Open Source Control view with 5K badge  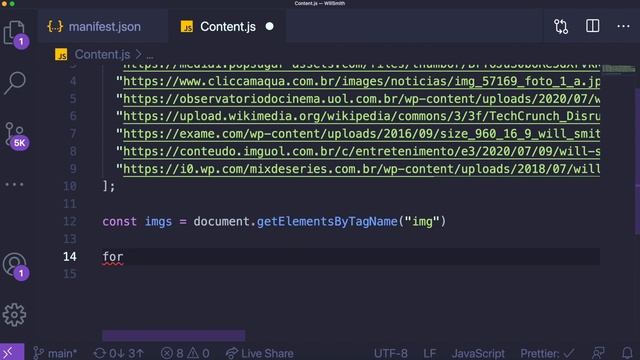tap(16, 136)
